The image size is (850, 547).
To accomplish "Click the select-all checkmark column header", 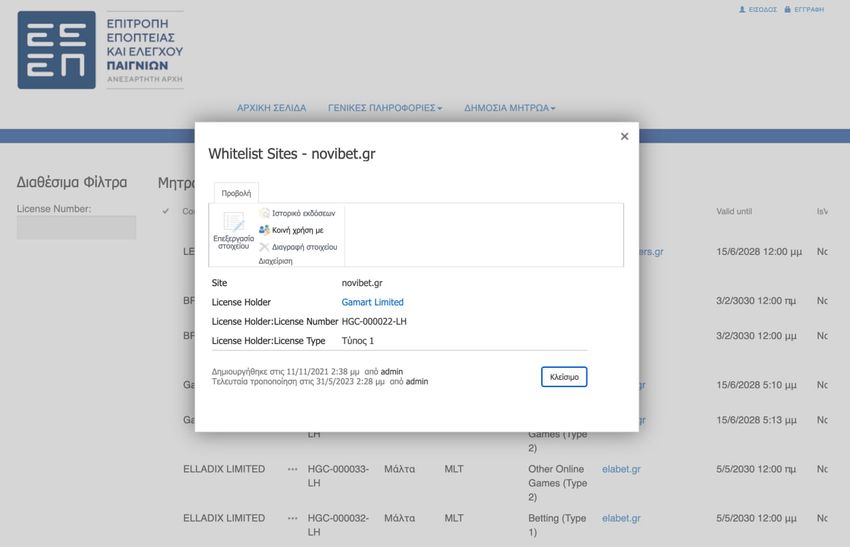I will point(165,211).
